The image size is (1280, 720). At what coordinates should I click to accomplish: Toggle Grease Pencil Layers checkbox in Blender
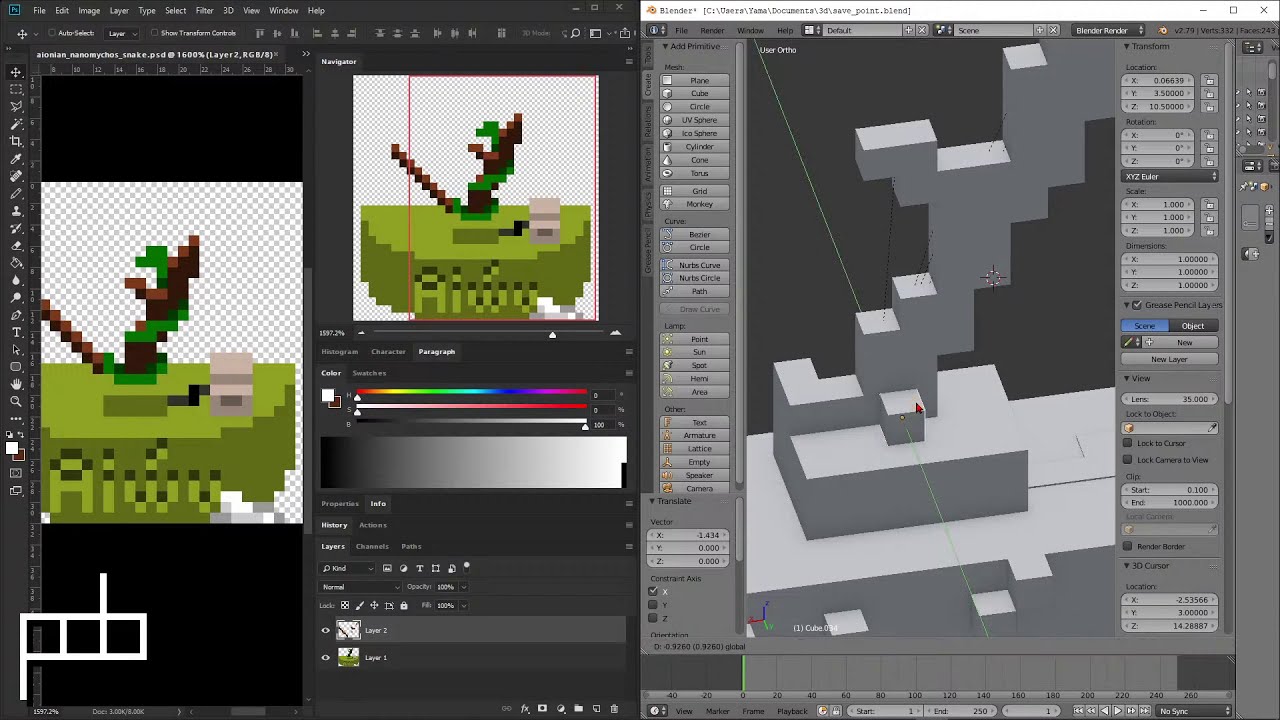coord(1137,305)
